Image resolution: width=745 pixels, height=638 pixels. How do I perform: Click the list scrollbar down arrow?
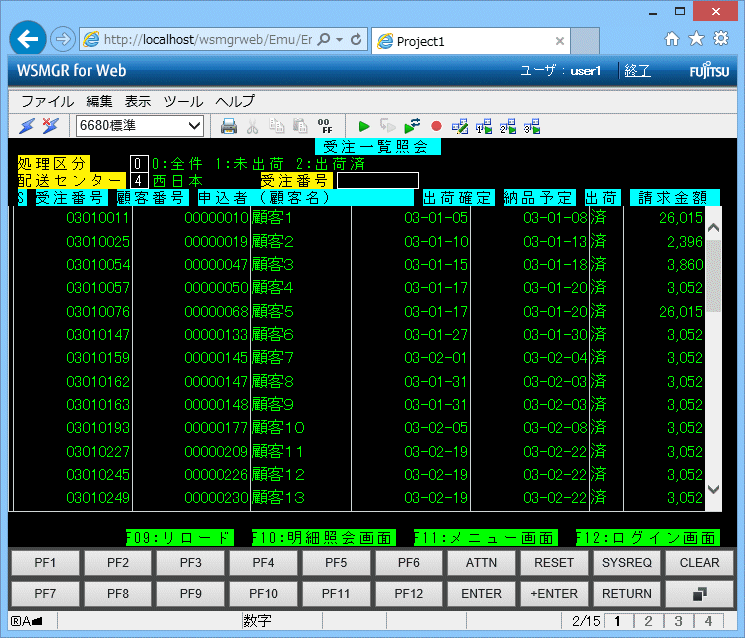click(x=713, y=489)
